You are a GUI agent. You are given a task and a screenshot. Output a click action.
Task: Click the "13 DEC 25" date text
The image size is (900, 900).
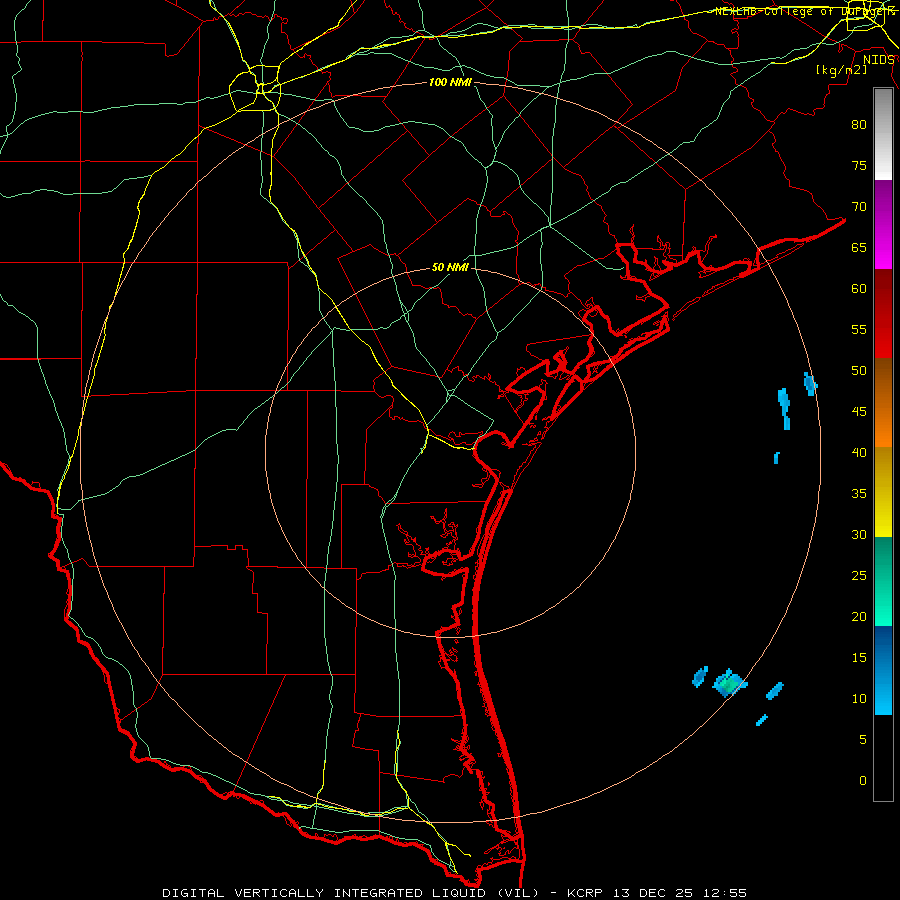(x=651, y=893)
